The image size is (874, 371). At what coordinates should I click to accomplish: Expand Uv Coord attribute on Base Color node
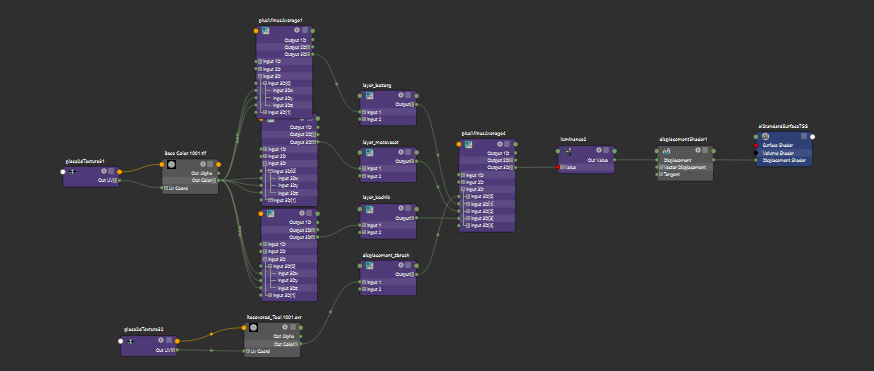166,188
